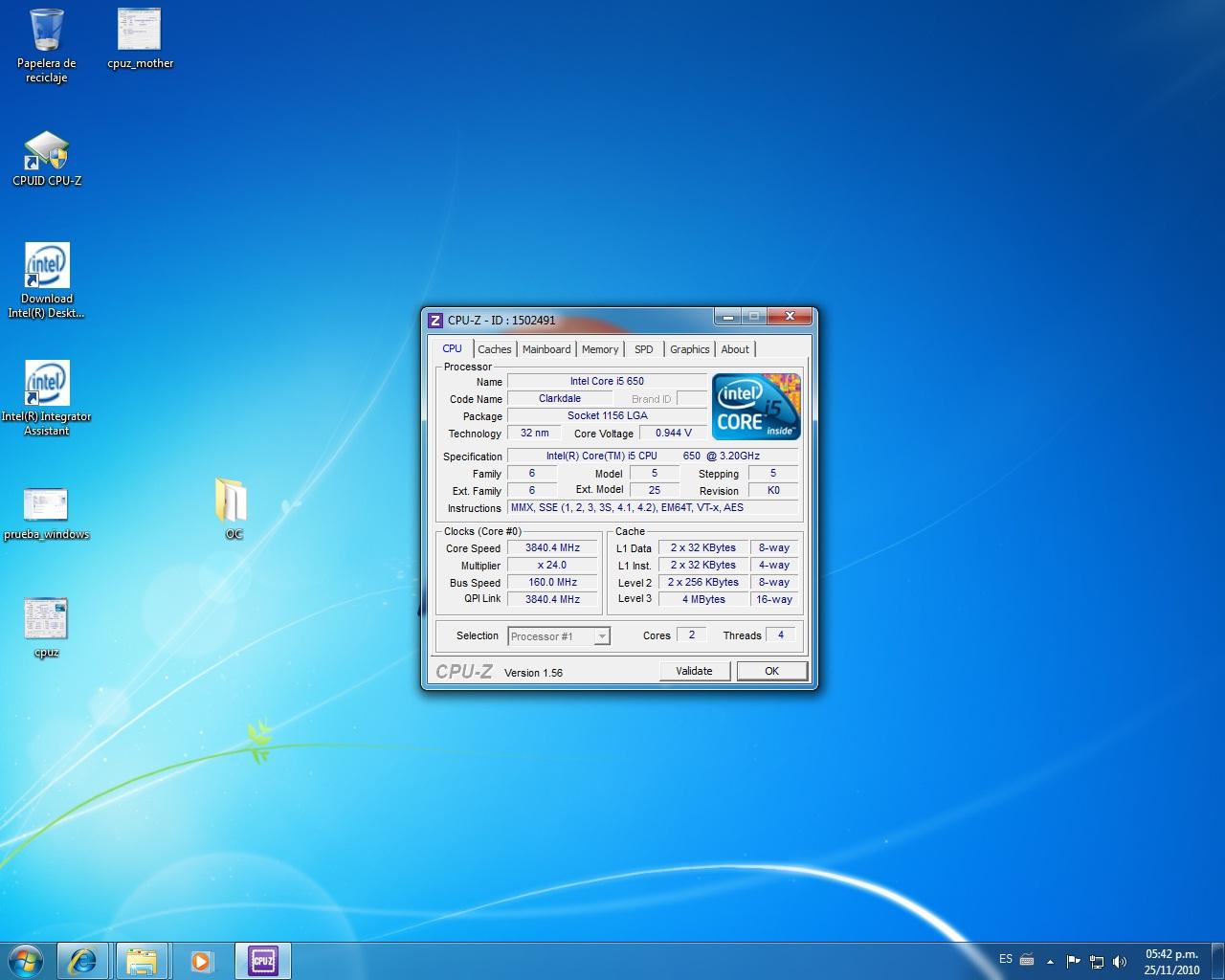Click the Version 1.56 label

pyautogui.click(x=533, y=673)
